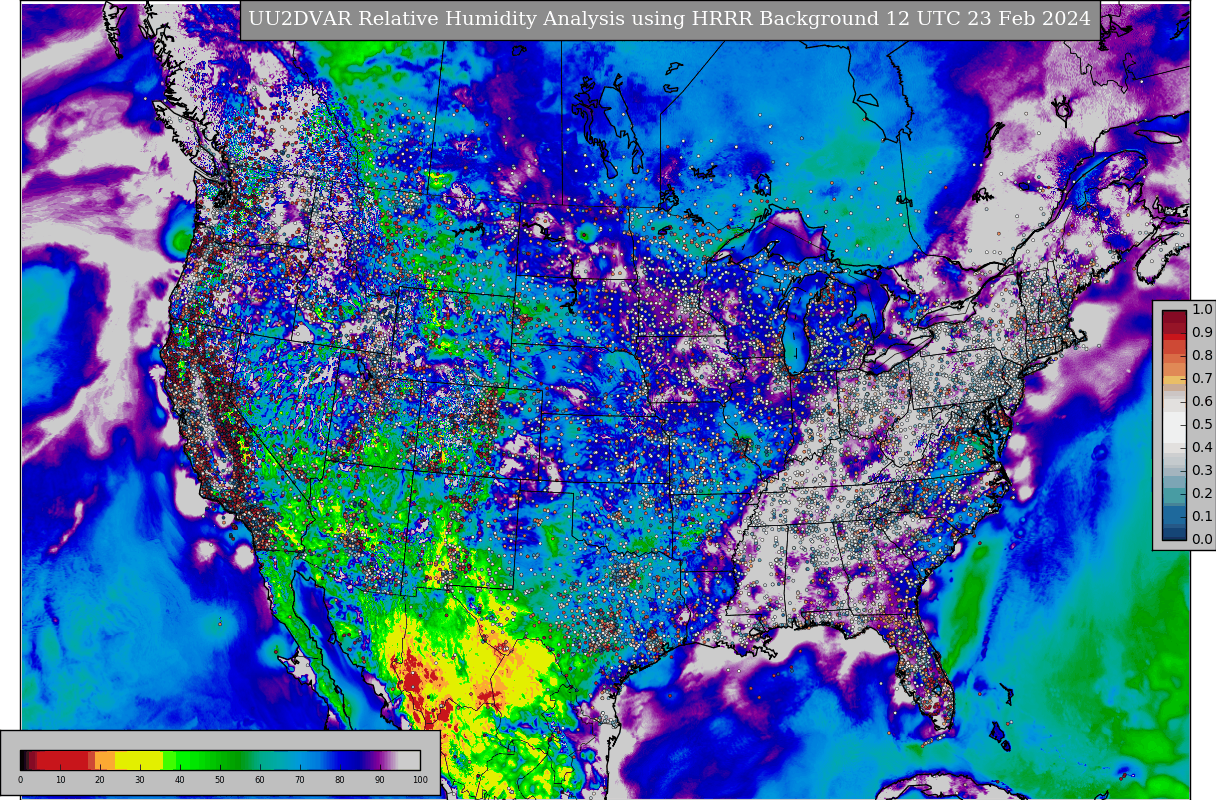Pick the dark red top swatch of right legend

click(x=1174, y=317)
